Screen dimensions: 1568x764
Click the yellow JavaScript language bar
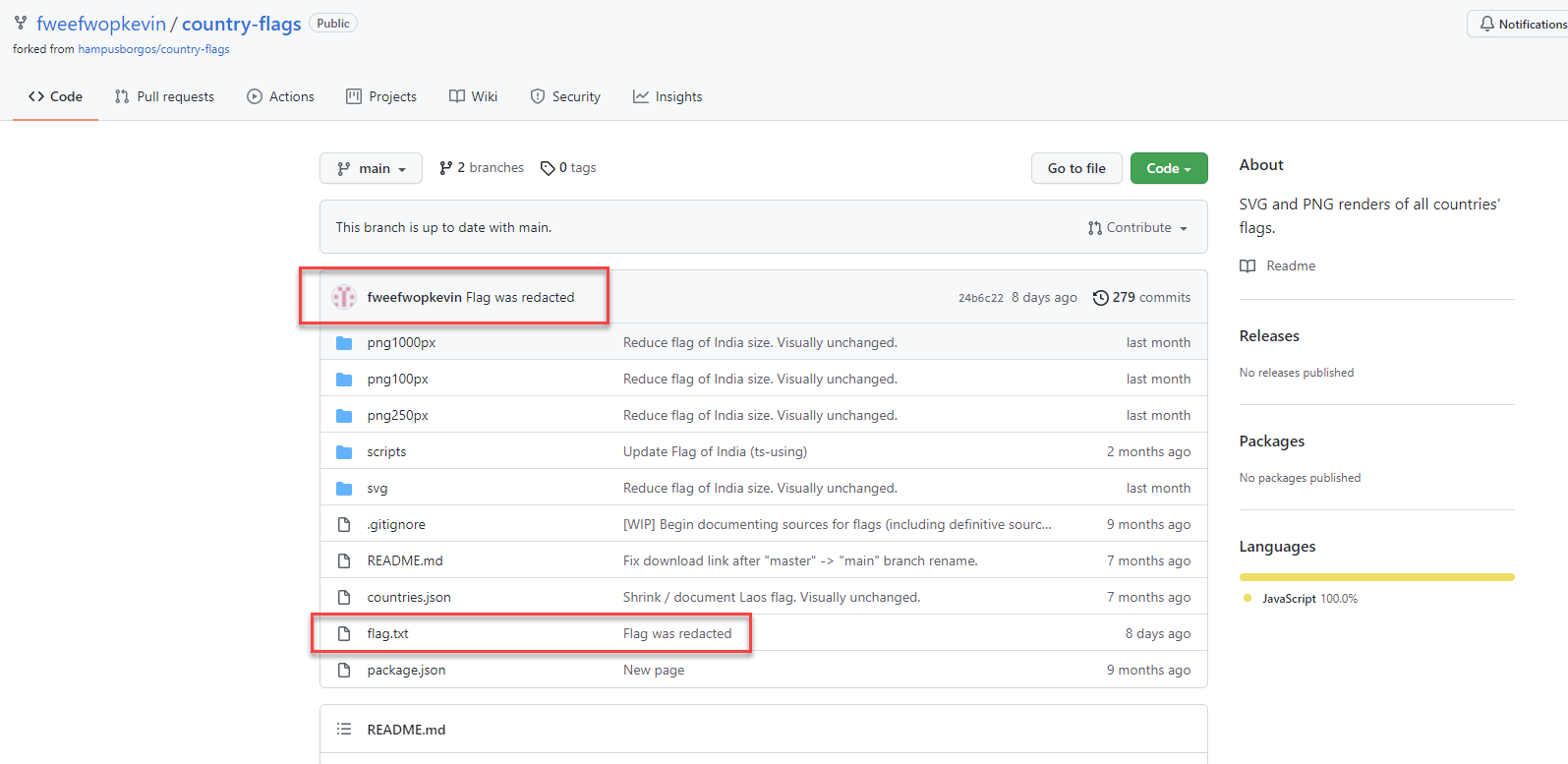(x=1376, y=577)
